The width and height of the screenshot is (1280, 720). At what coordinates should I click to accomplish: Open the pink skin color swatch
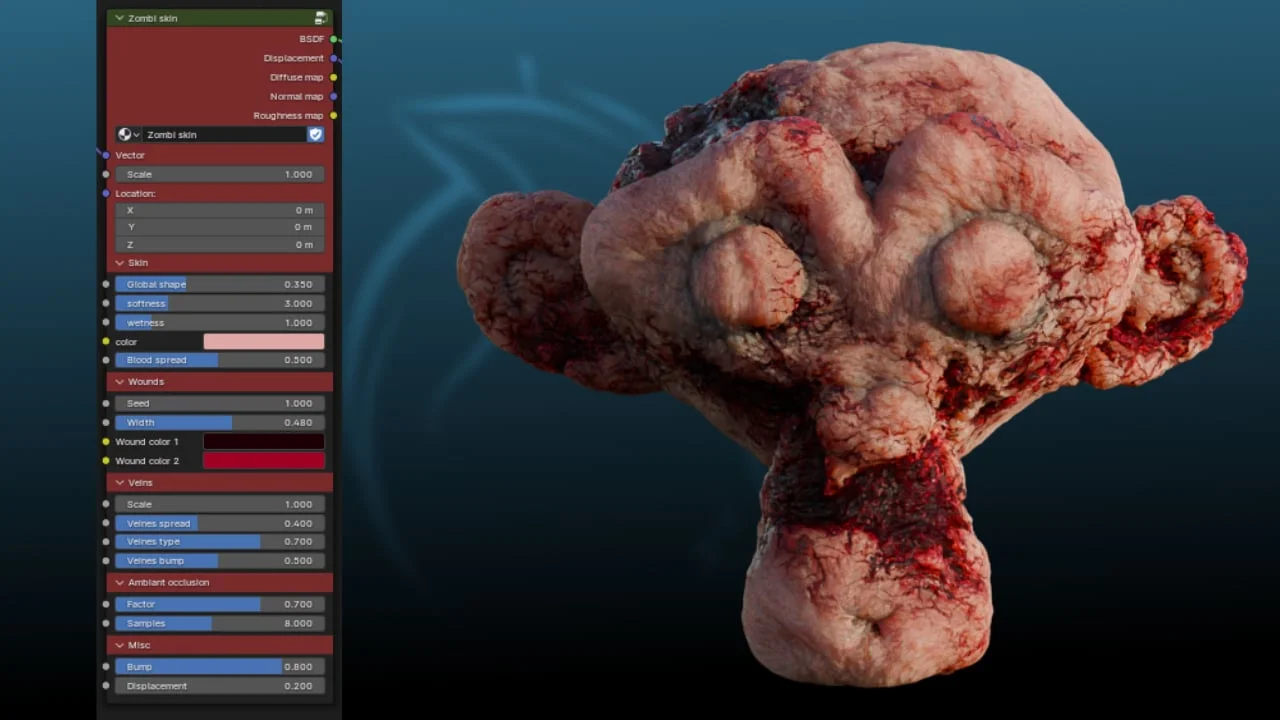(263, 341)
